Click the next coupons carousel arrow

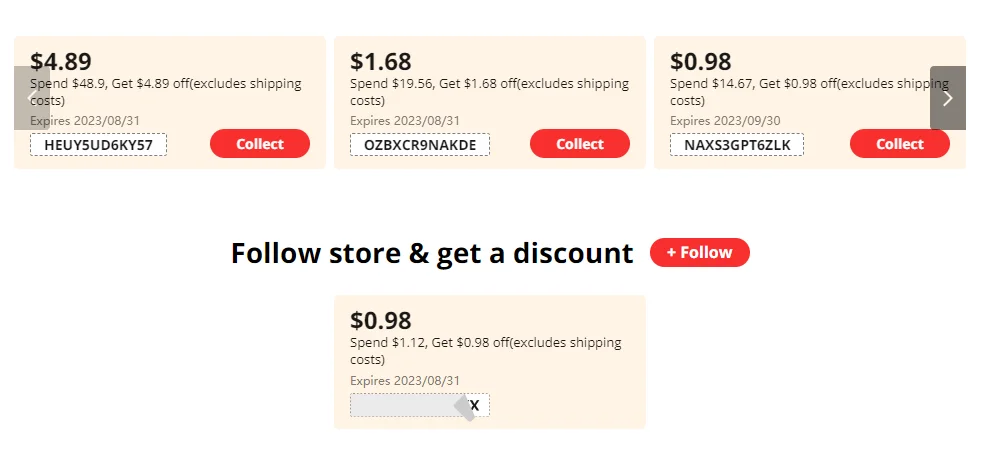tap(948, 98)
